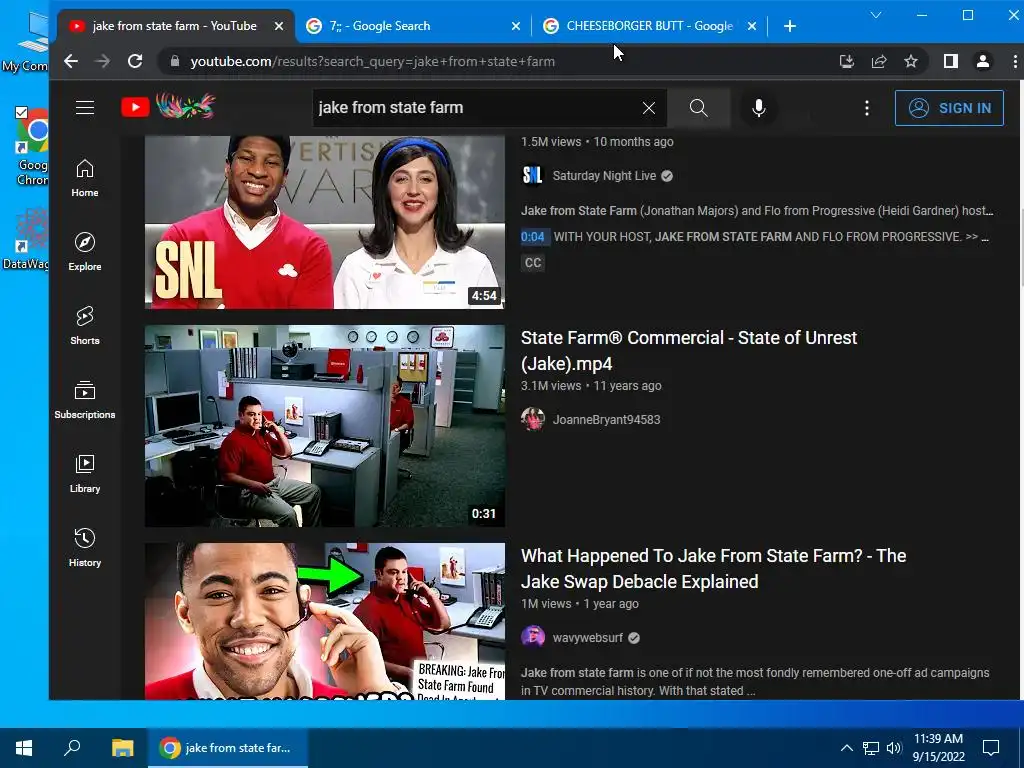Clear the search box with X
The height and width of the screenshot is (768, 1024).
(648, 108)
